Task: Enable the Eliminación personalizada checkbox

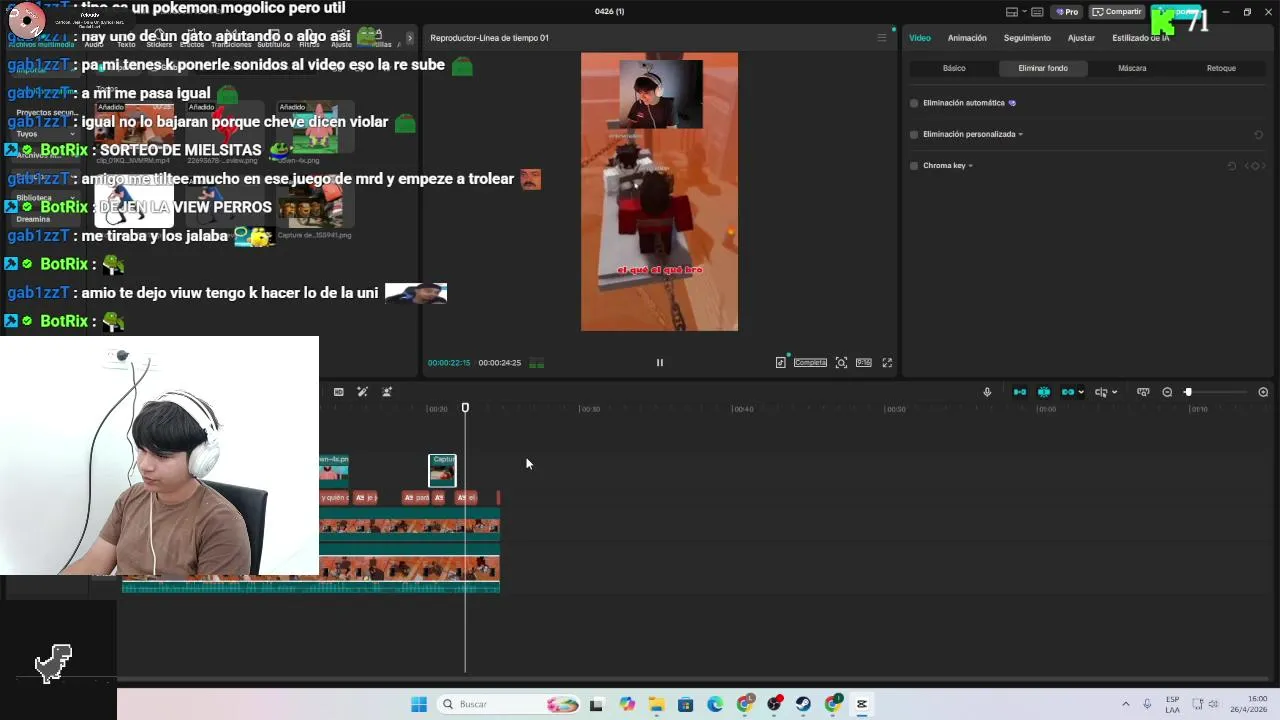Action: point(914,134)
